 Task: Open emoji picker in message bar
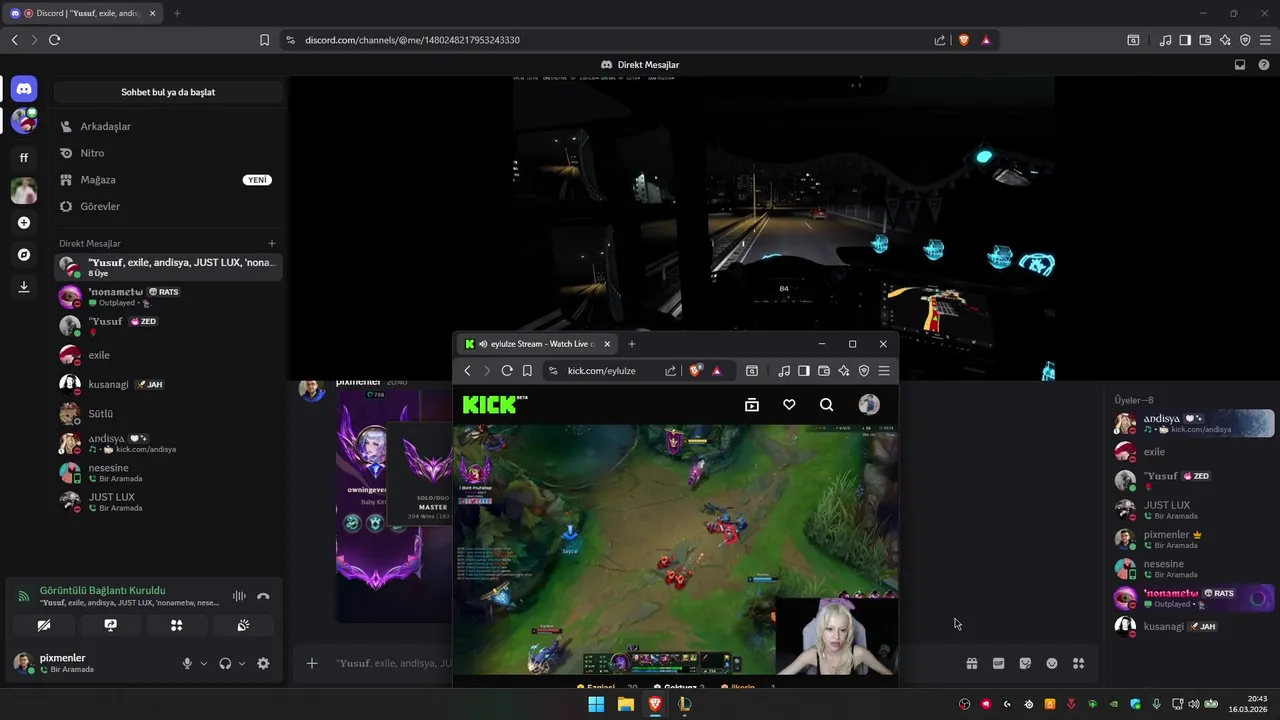coord(1052,663)
